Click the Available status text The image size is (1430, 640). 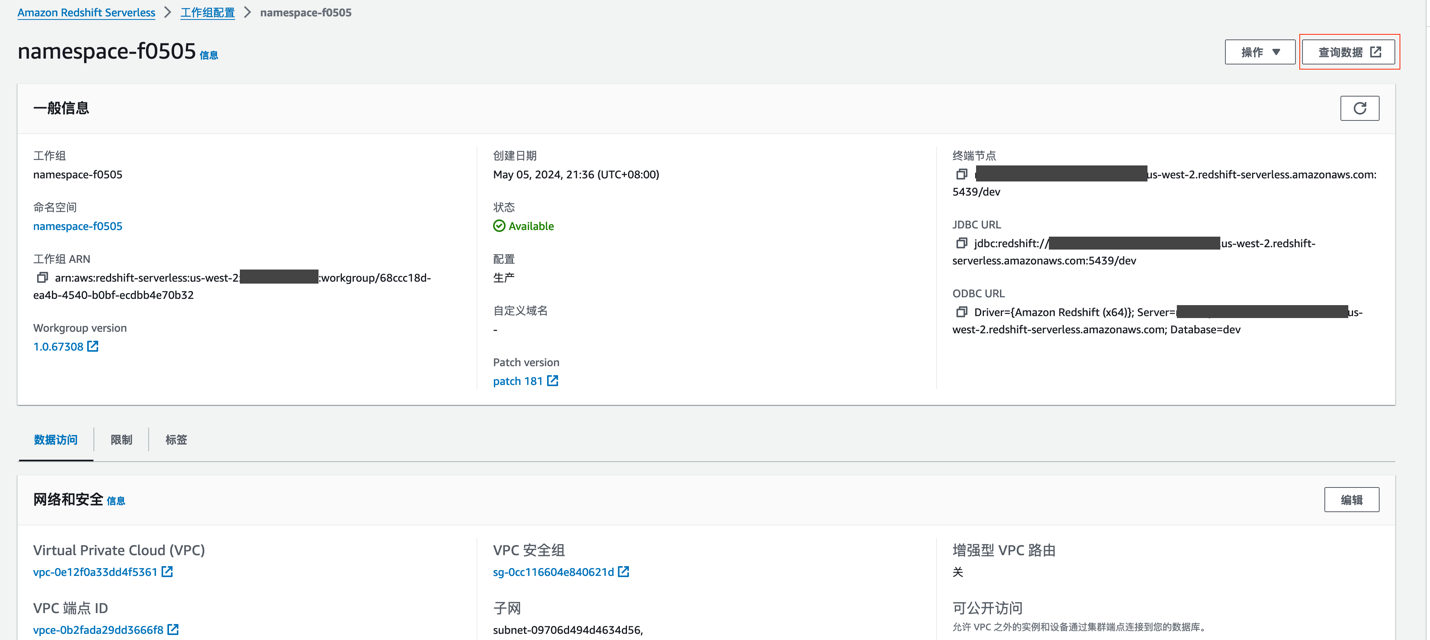pyautogui.click(x=531, y=226)
